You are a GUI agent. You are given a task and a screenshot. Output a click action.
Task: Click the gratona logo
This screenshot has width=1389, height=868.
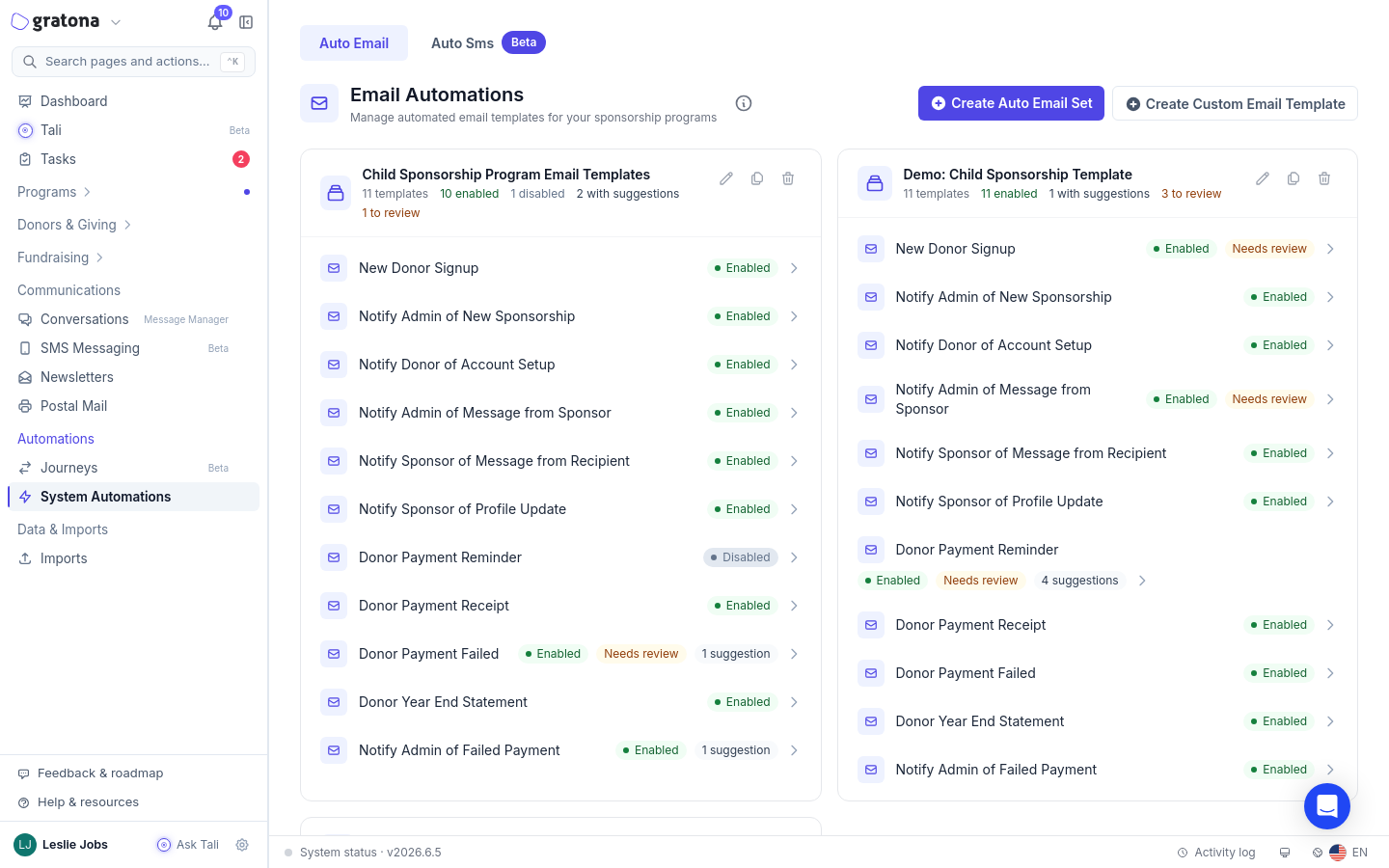[55, 22]
